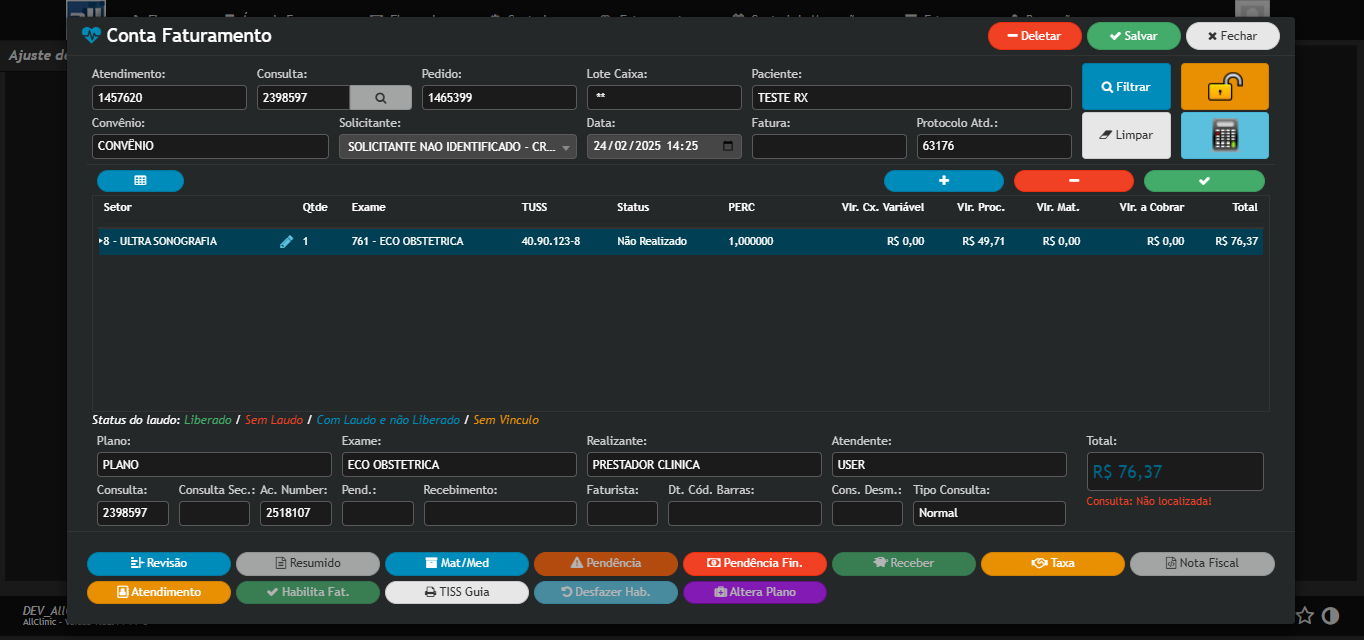1364x640 pixels.
Task: Sort by the Exame column header
Action: click(368, 208)
